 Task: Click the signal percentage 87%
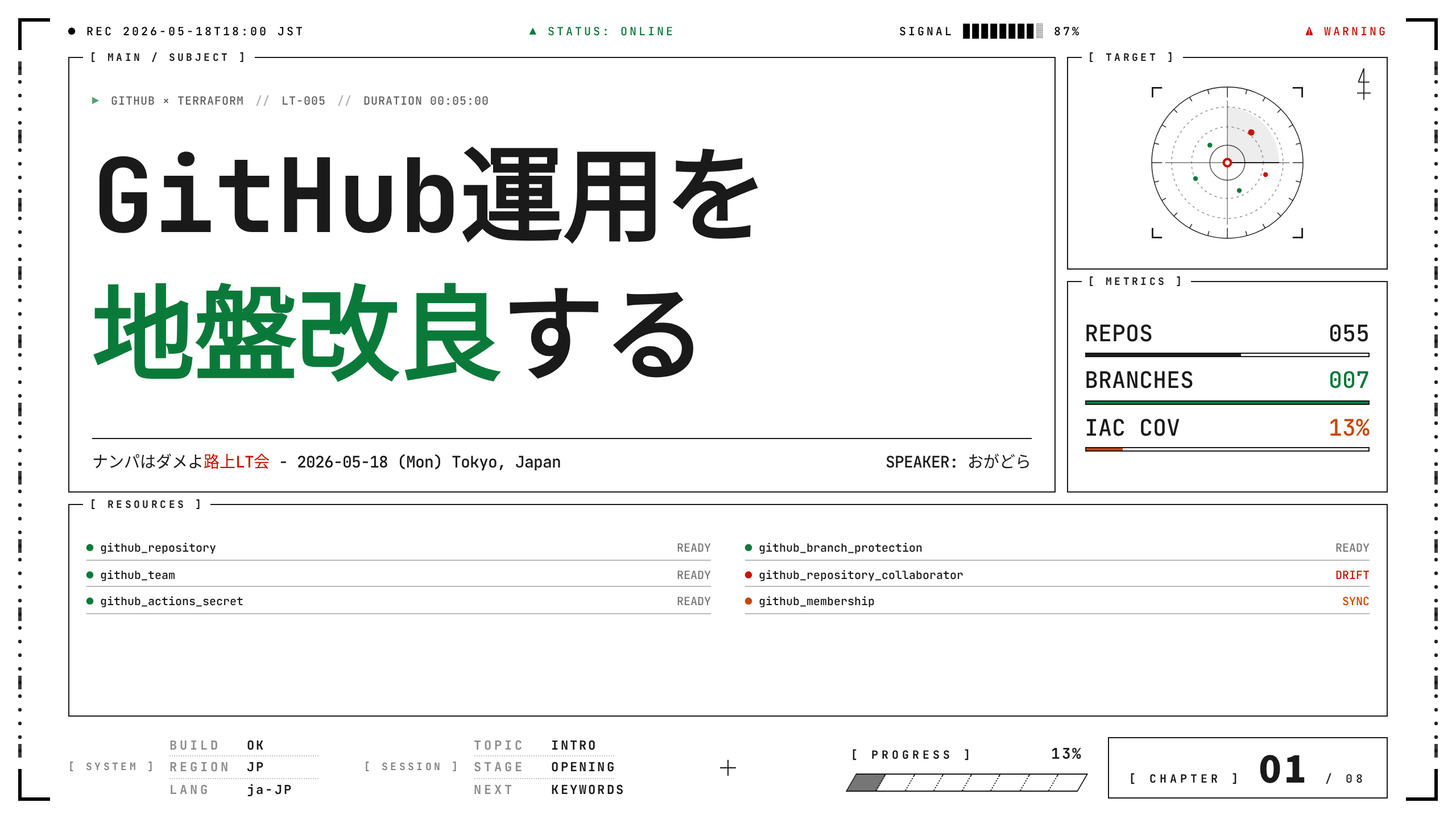coord(1066,31)
